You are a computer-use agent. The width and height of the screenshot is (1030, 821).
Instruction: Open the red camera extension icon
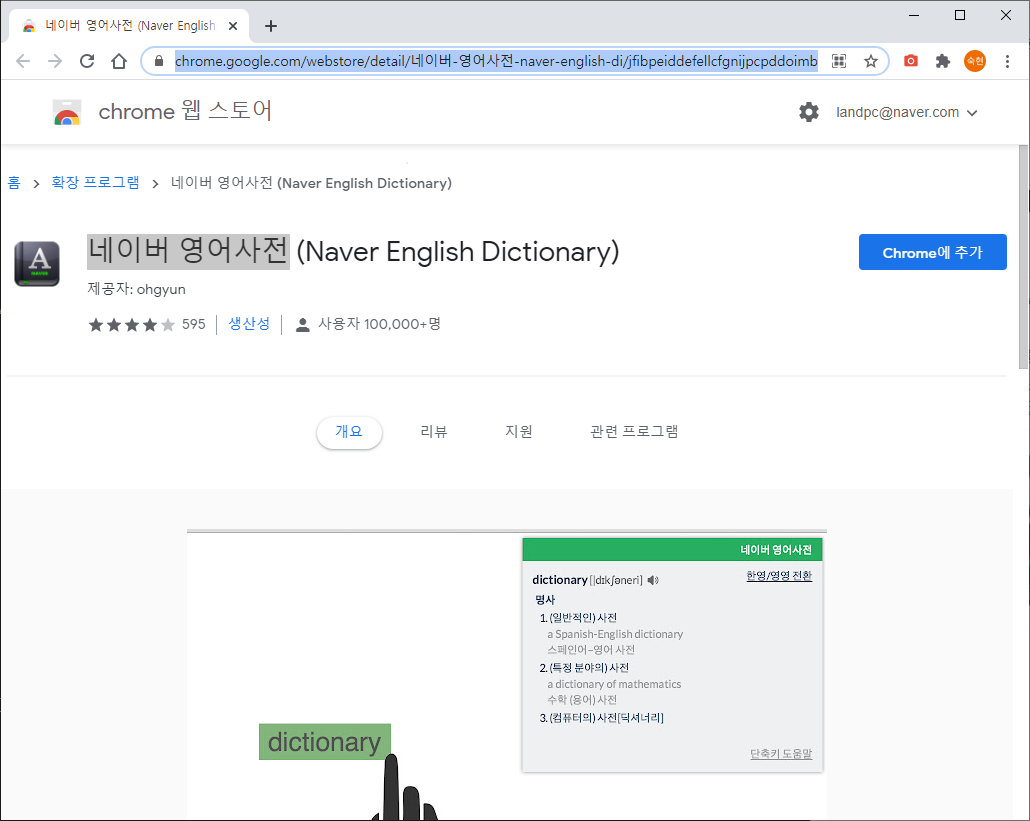pyautogui.click(x=911, y=61)
